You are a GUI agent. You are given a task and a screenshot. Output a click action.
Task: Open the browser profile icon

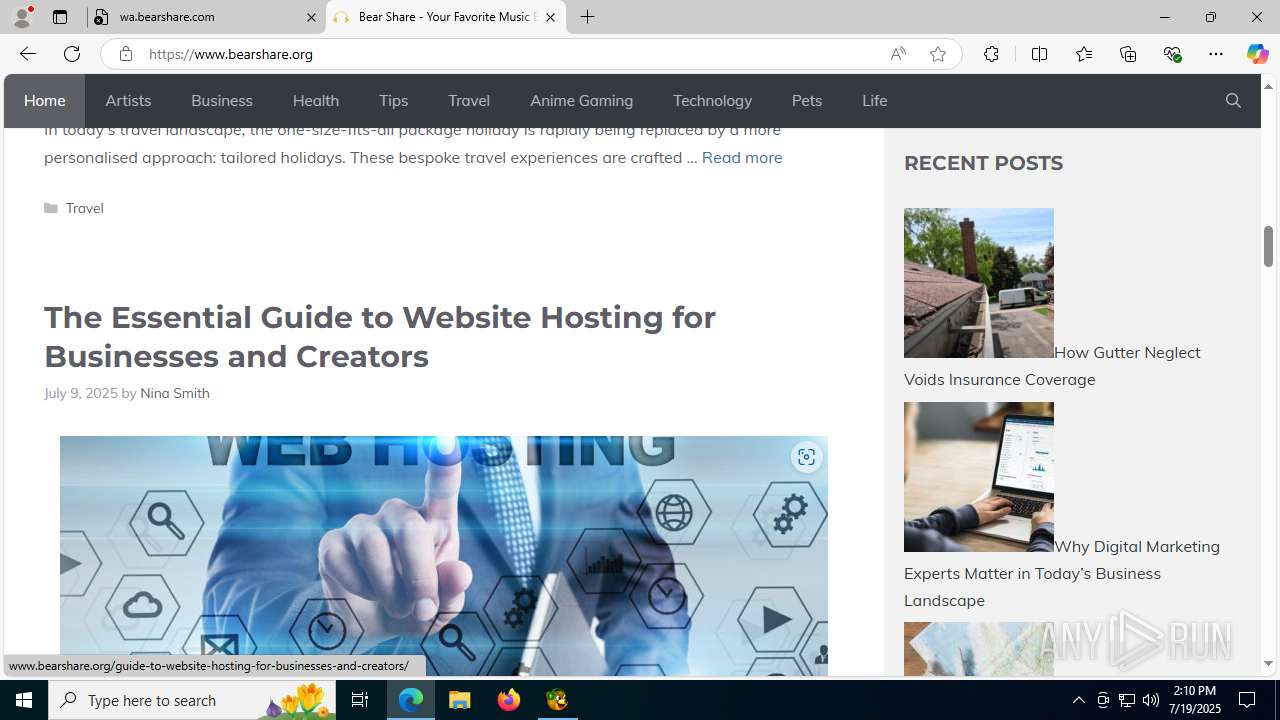point(22,17)
